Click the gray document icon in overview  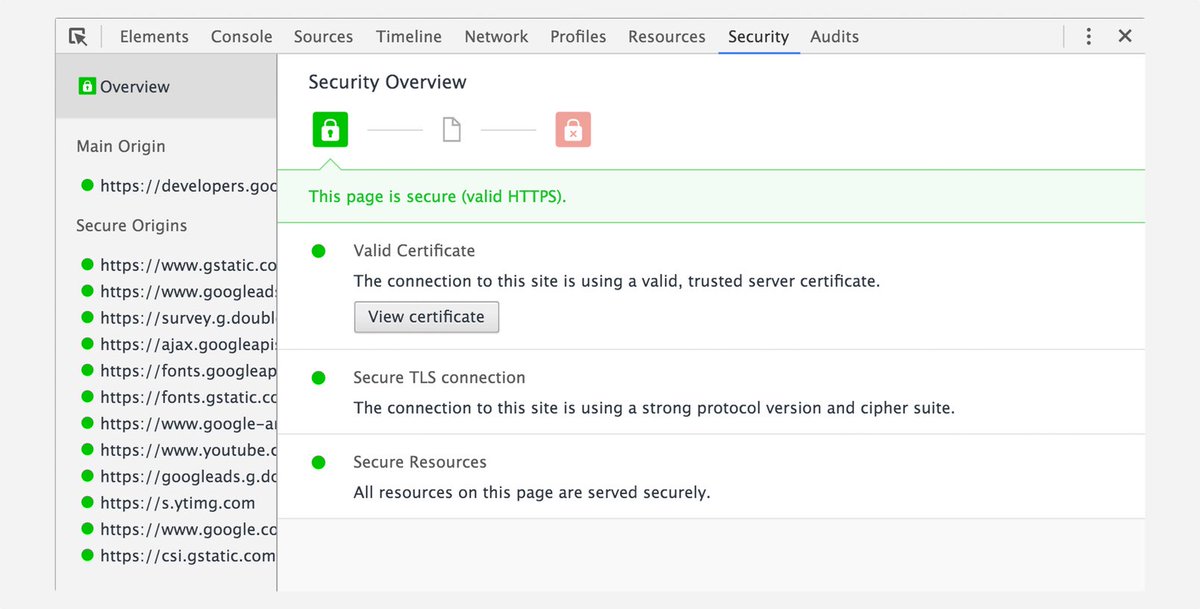[452, 130]
